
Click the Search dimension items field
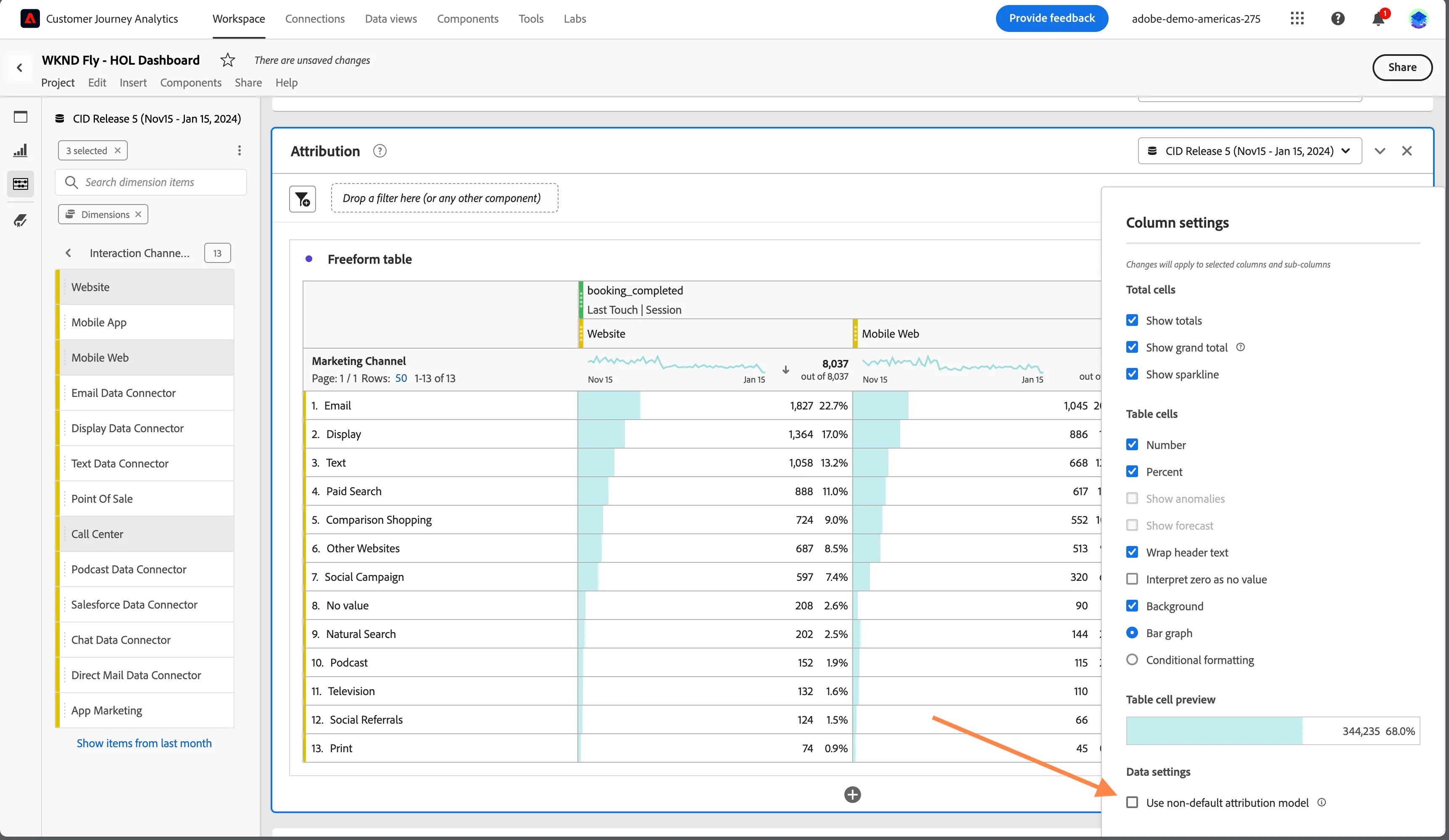coord(151,182)
